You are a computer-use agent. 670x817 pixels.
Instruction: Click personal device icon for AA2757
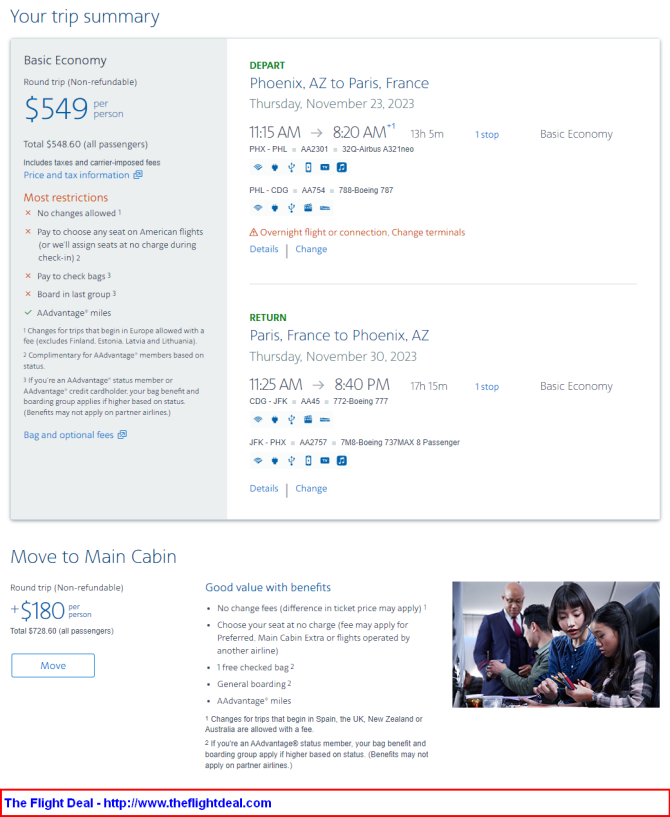coord(308,461)
